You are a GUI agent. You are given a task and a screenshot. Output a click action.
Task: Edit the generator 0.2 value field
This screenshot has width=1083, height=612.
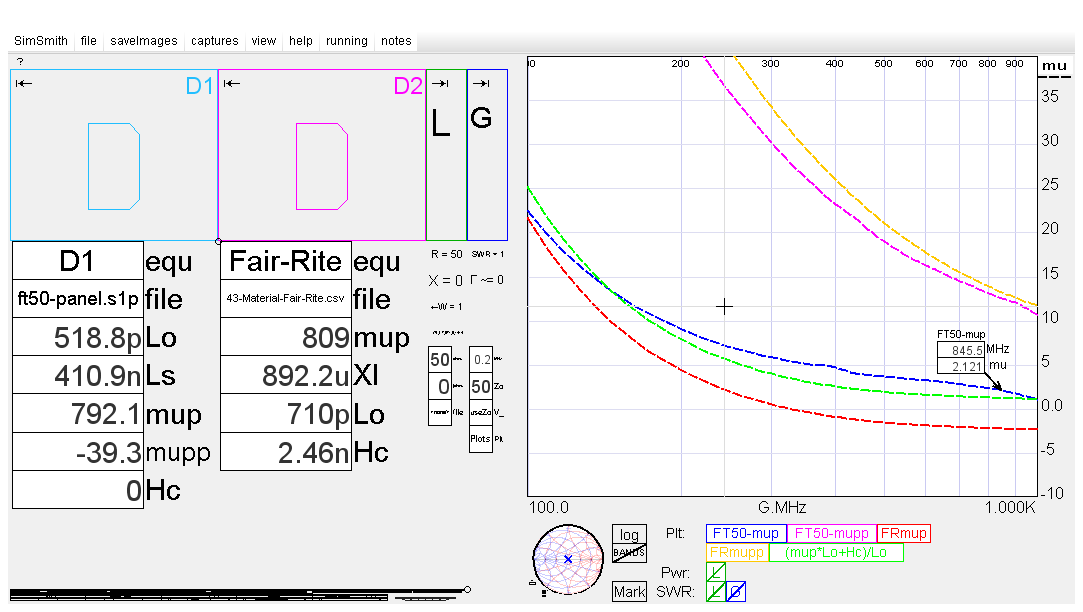point(481,360)
